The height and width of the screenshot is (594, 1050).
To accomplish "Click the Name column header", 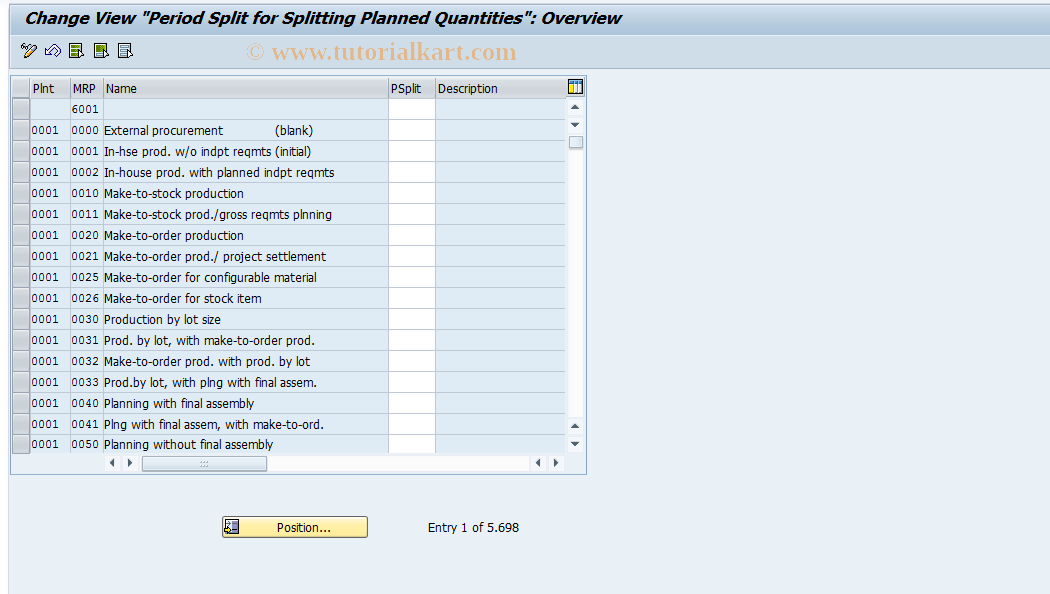I will pyautogui.click(x=246, y=88).
